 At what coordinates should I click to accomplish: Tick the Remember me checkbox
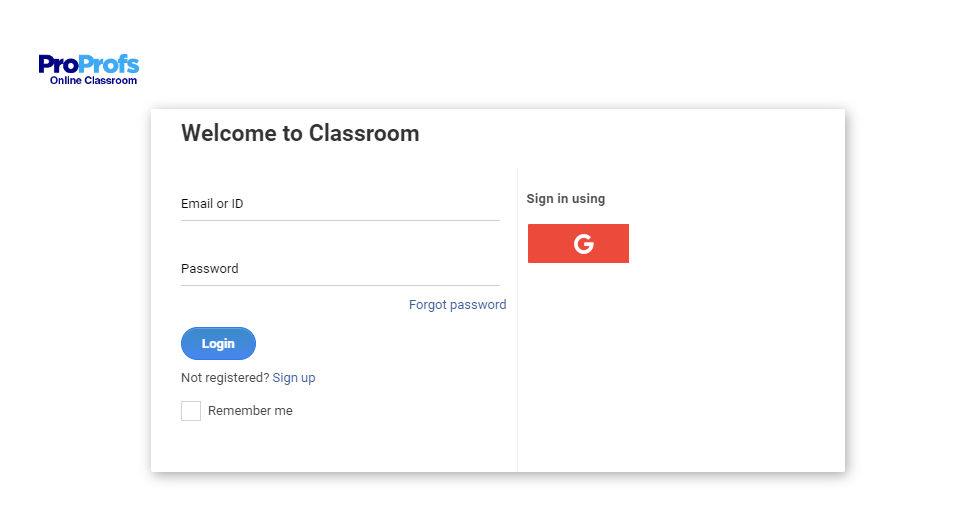[191, 411]
